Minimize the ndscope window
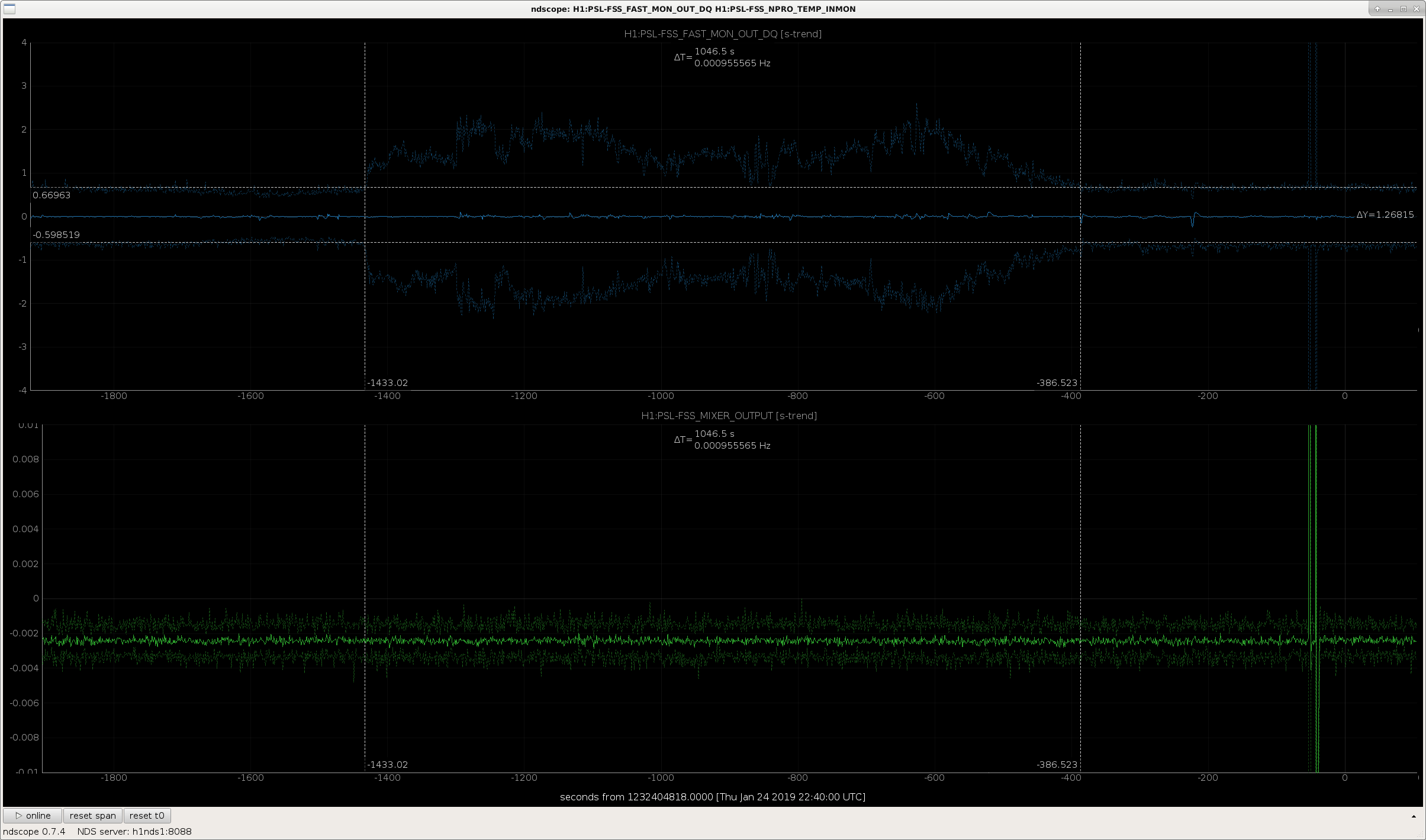This screenshot has width=1426, height=840. click(1390, 9)
